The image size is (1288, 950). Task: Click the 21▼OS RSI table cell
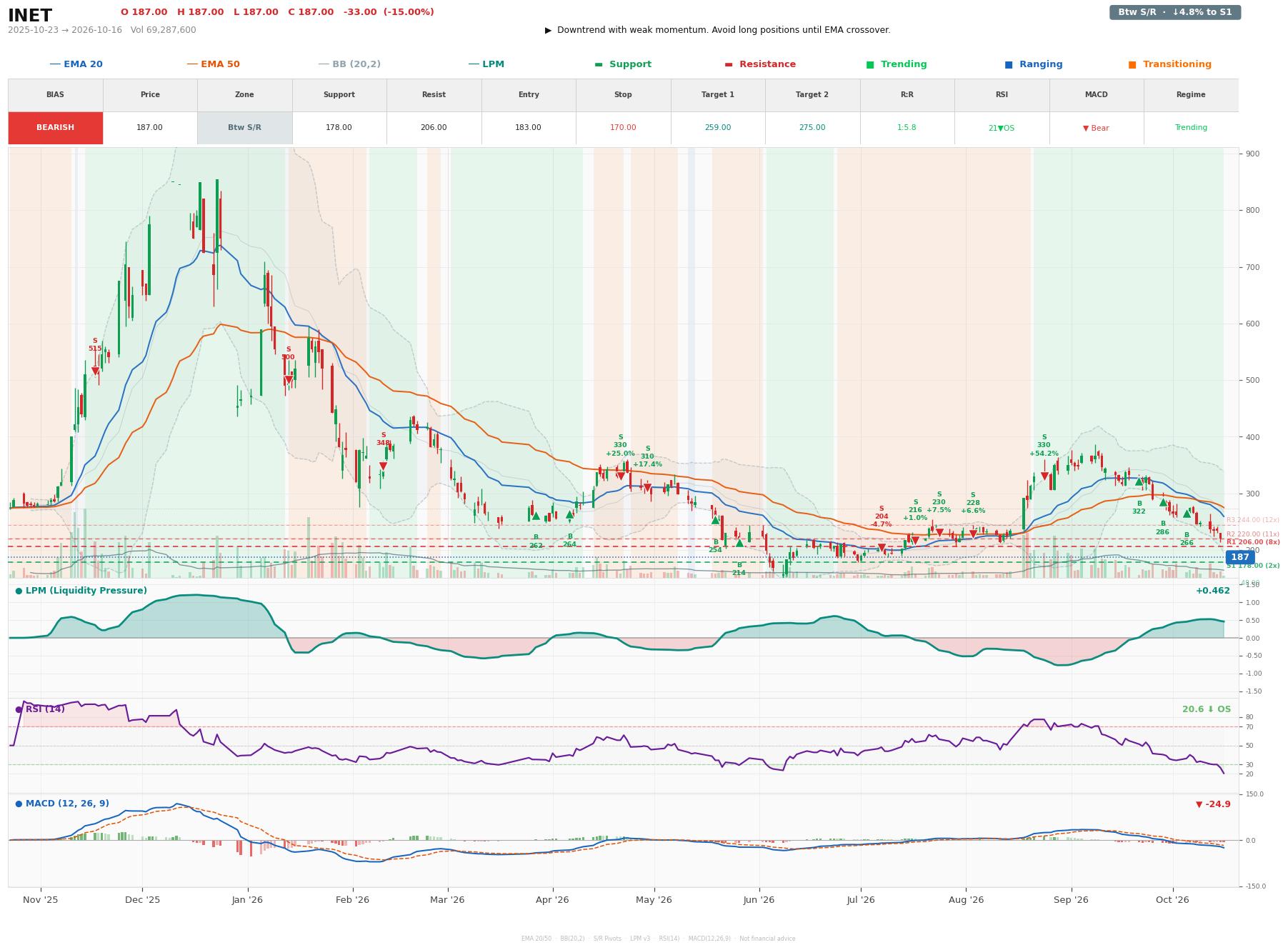(1002, 128)
